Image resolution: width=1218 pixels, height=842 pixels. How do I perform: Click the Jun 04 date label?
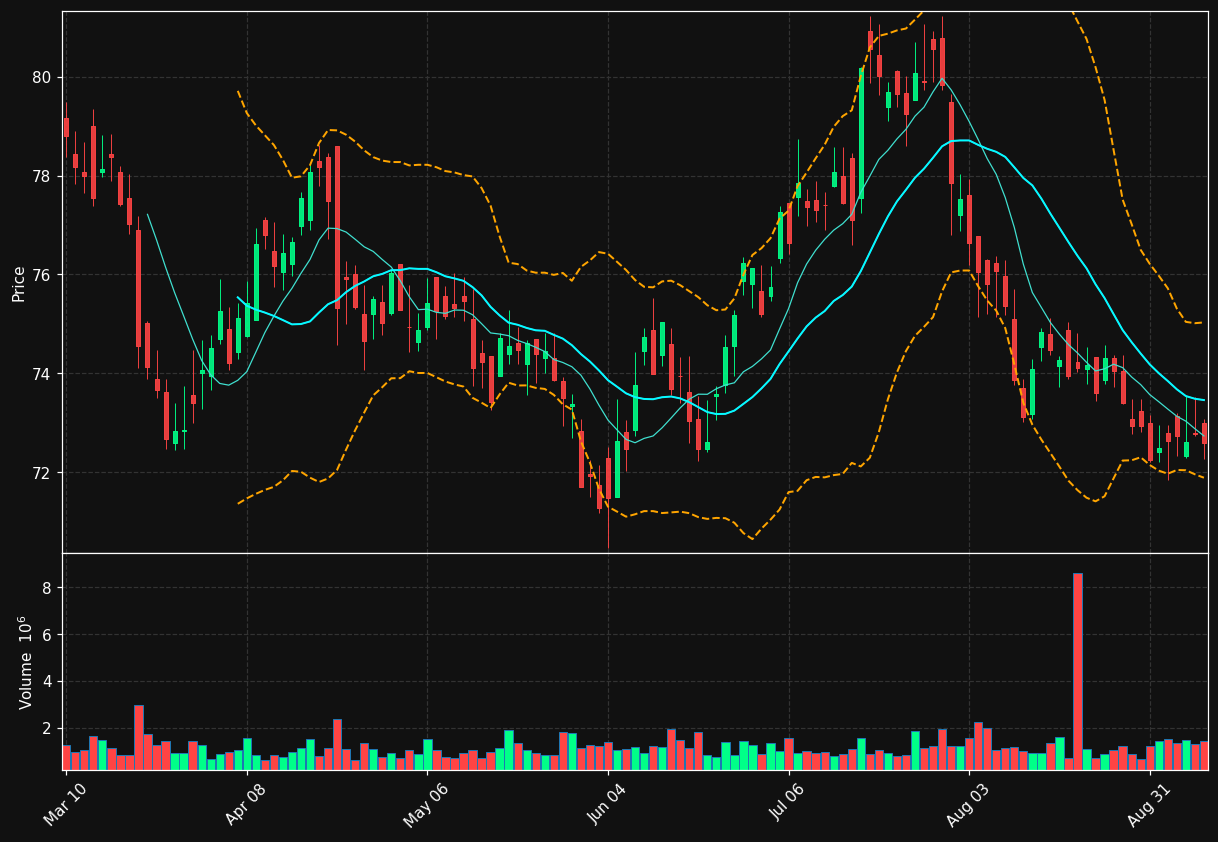(x=606, y=805)
